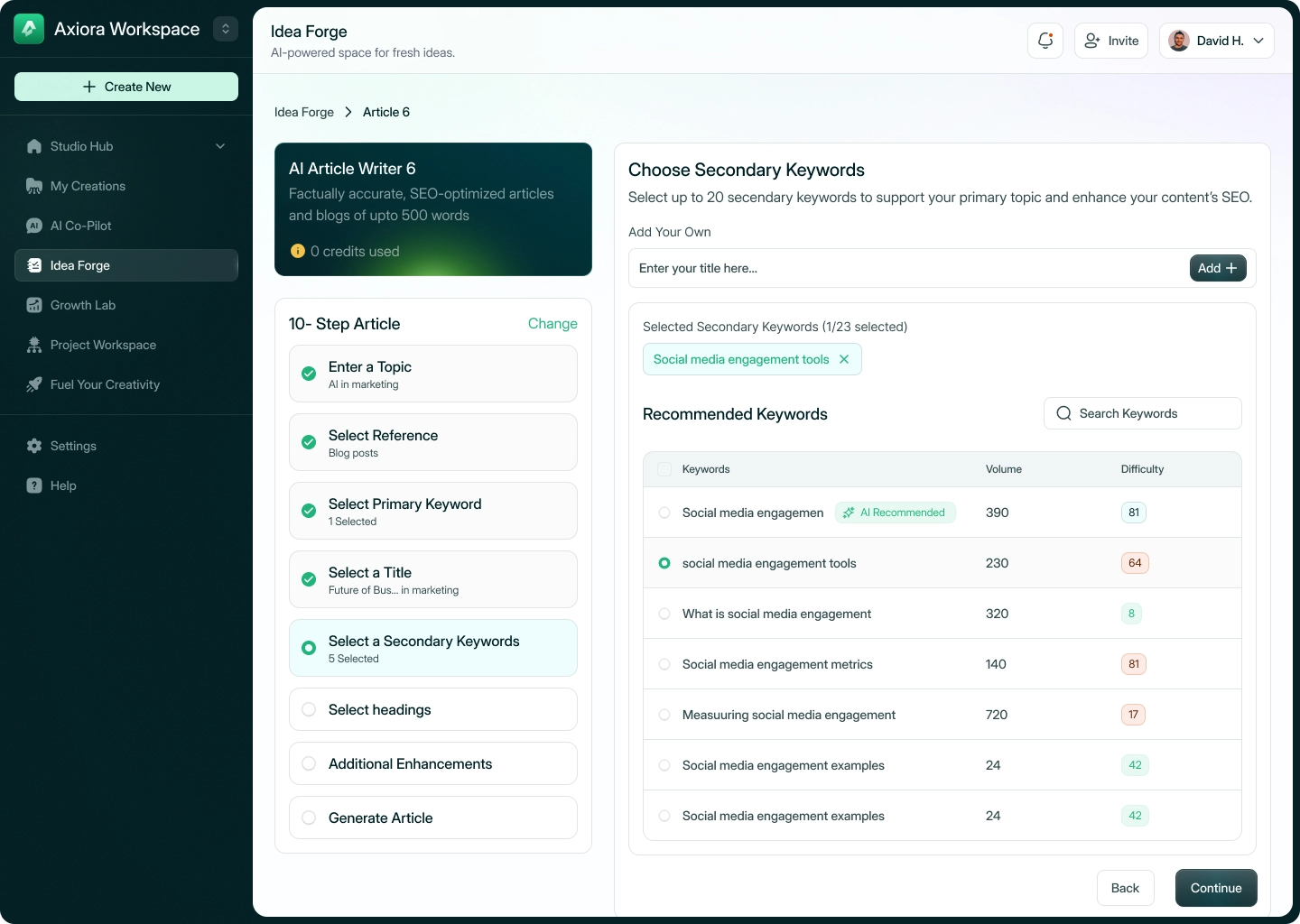1300x924 pixels.
Task: Open the workspace switcher arrows
Action: coord(226,29)
